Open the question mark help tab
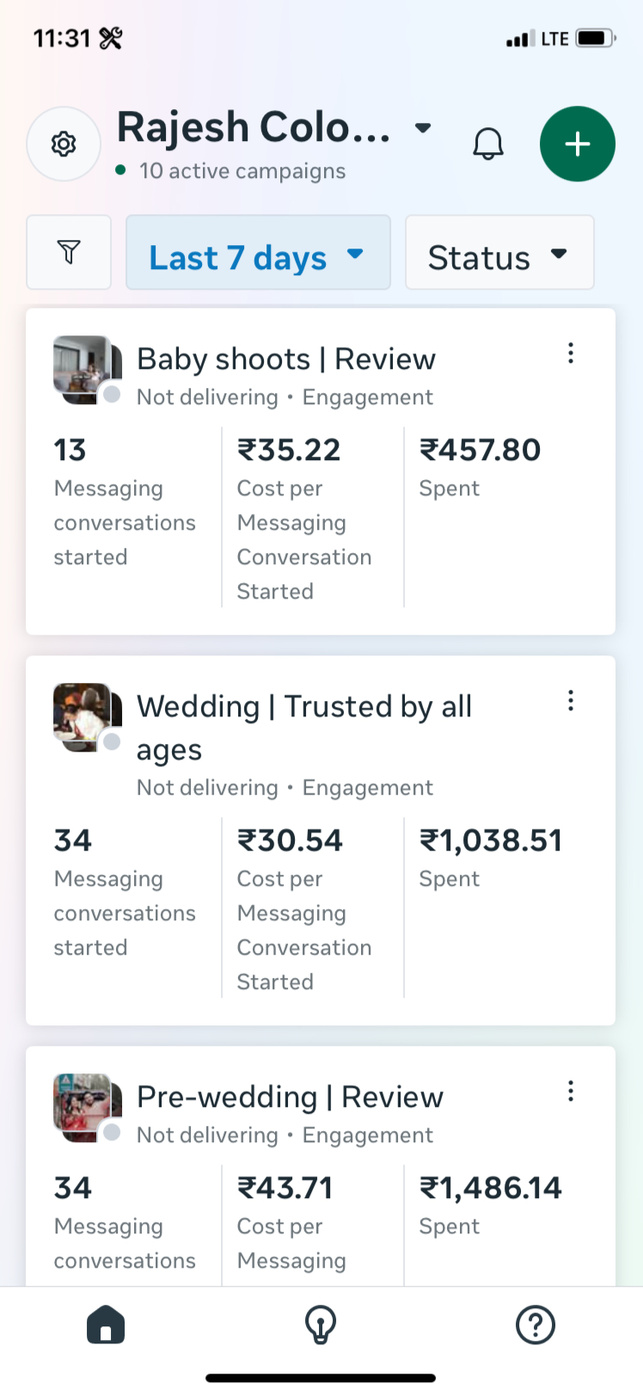Viewport: 643px width, 1396px height. click(535, 1326)
